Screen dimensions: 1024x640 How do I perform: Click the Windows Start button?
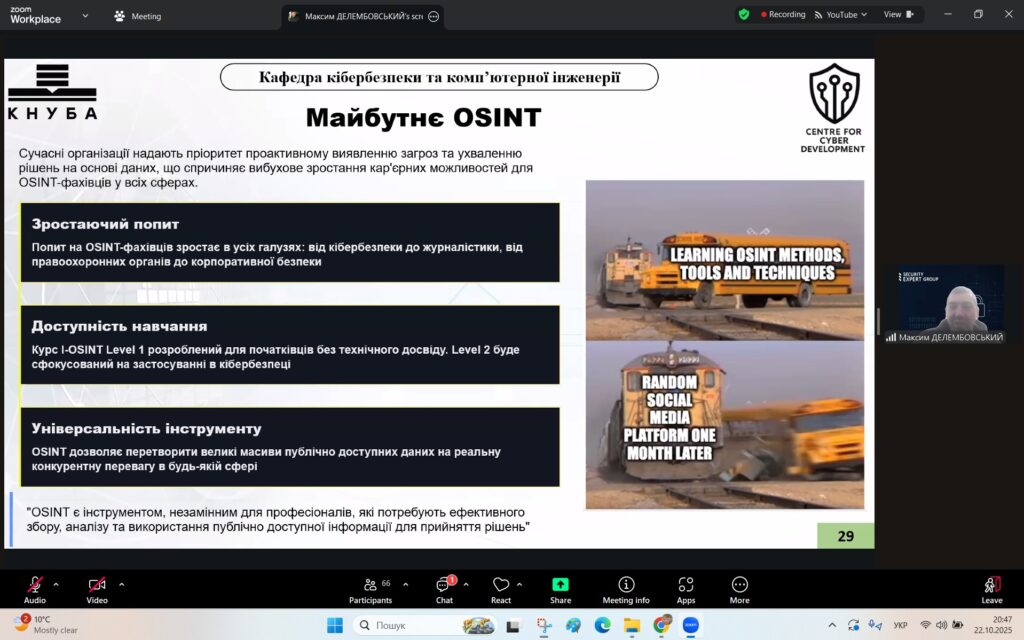tap(334, 625)
